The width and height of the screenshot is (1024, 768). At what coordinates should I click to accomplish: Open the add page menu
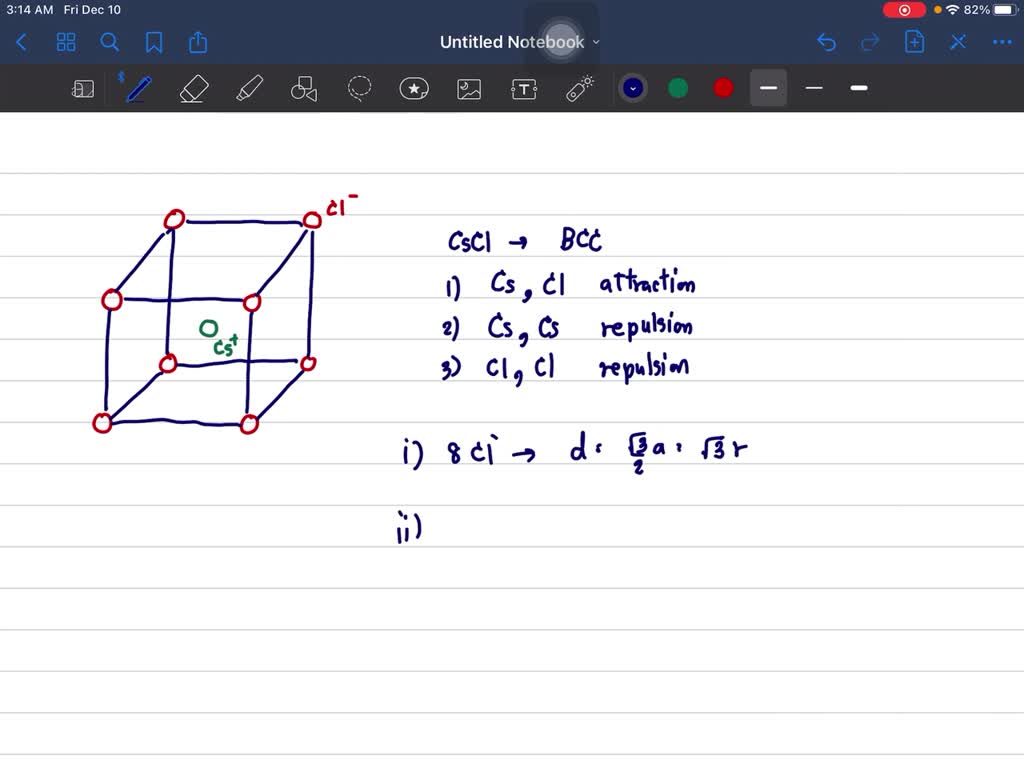coord(914,42)
